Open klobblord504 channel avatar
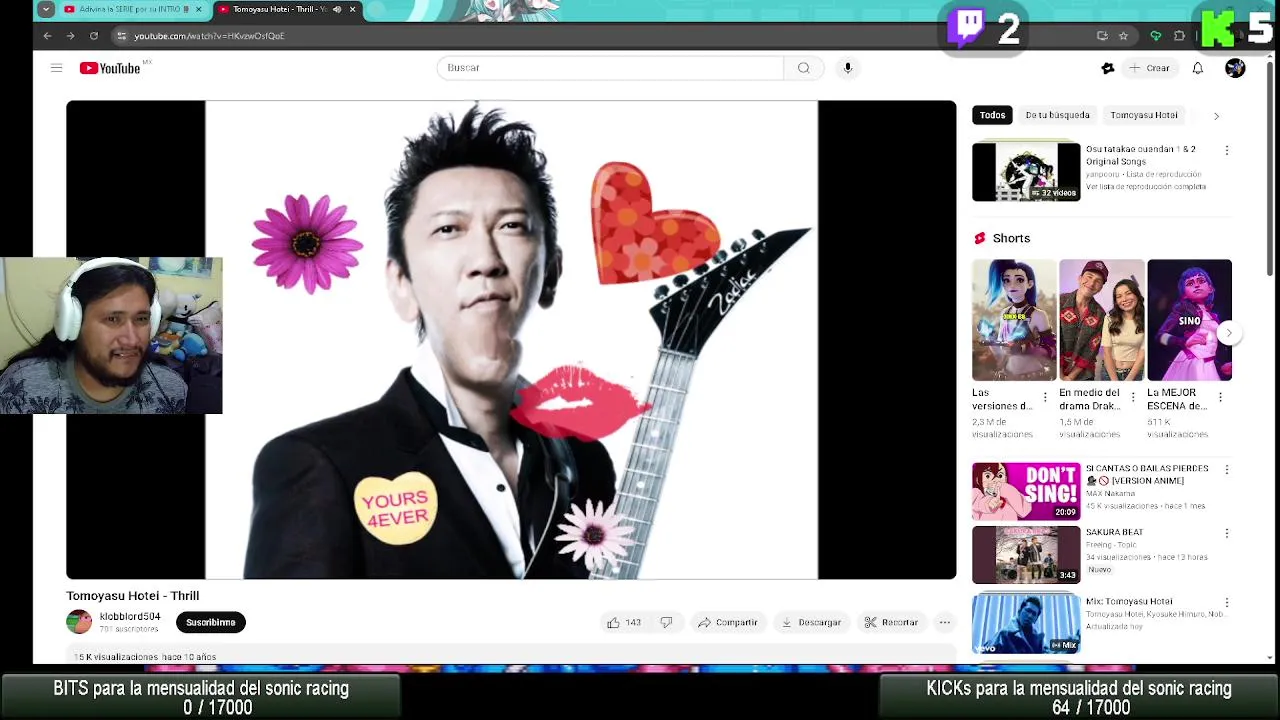Screen dimensions: 1280x720 79,622
